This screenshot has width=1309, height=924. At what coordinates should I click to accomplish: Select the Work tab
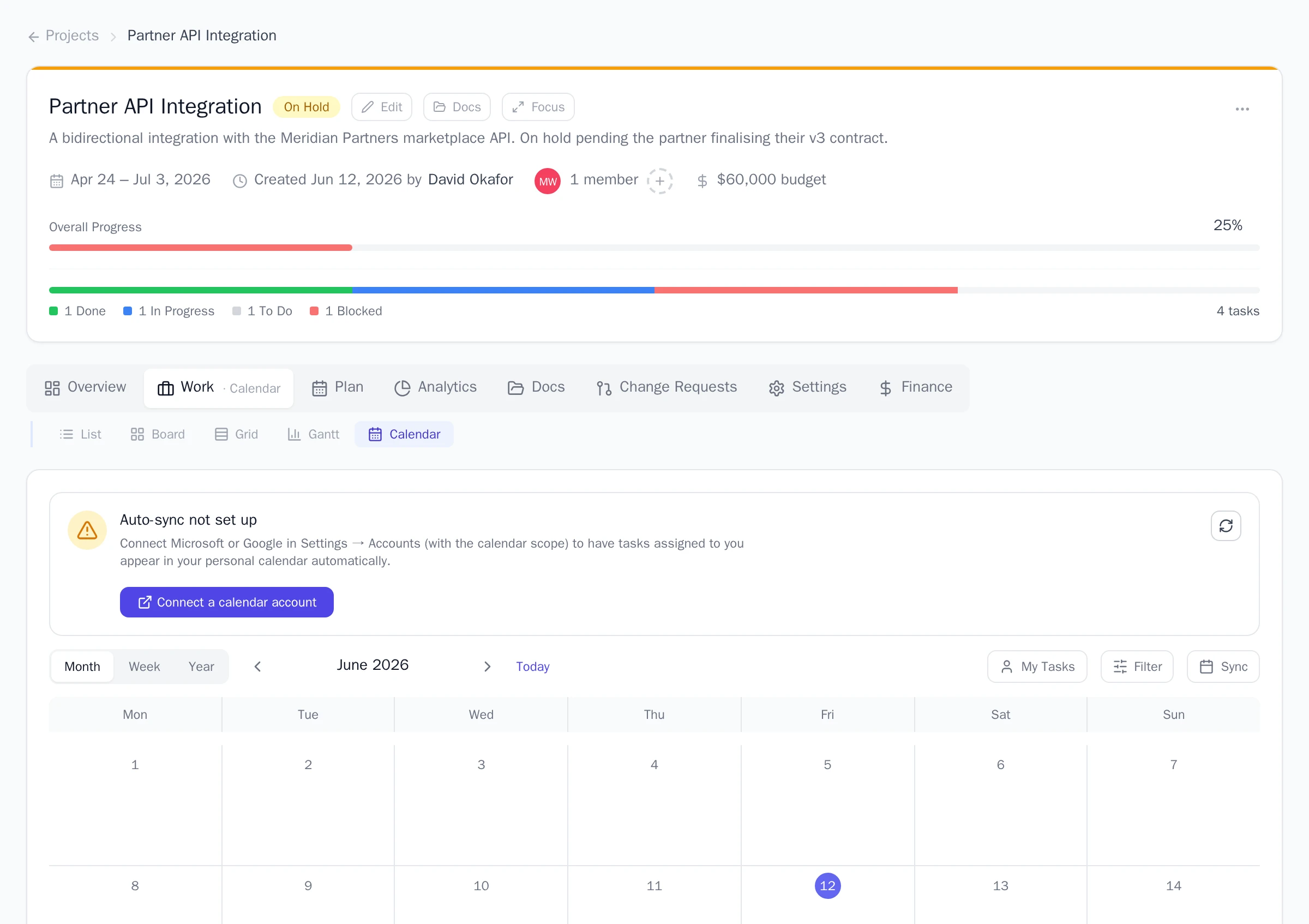pyautogui.click(x=218, y=388)
